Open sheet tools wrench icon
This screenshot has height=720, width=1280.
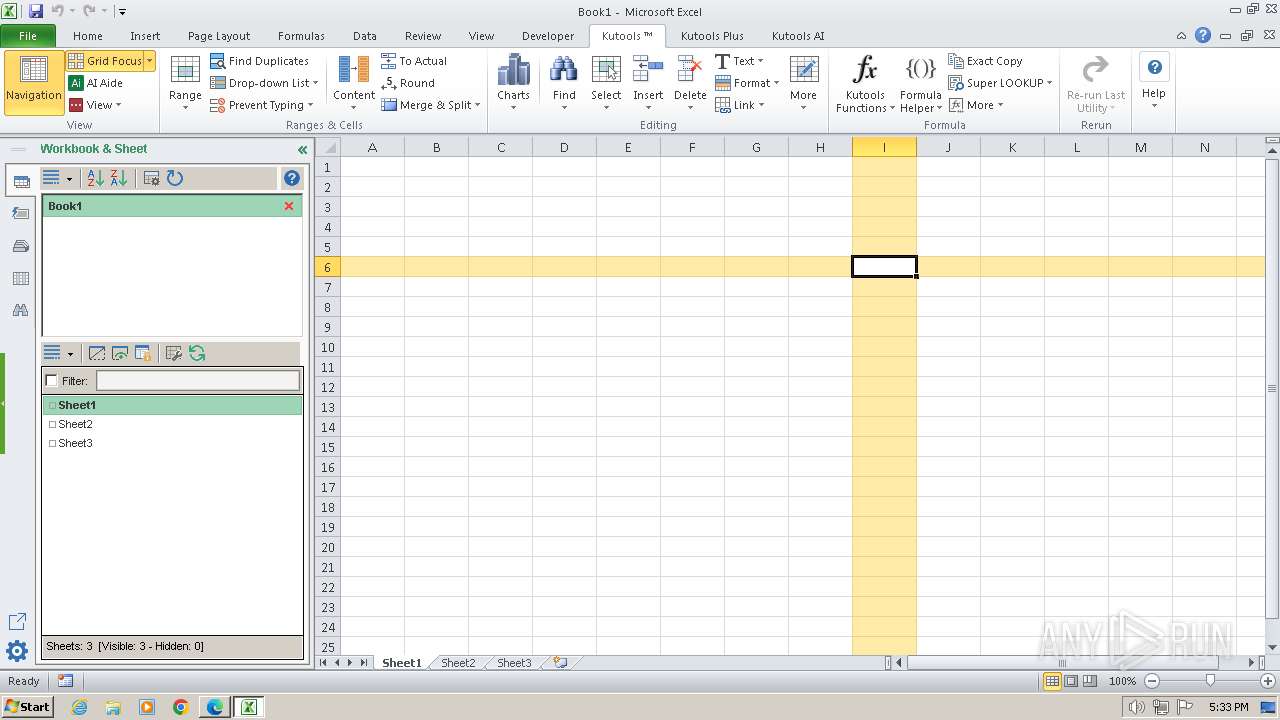pos(173,353)
